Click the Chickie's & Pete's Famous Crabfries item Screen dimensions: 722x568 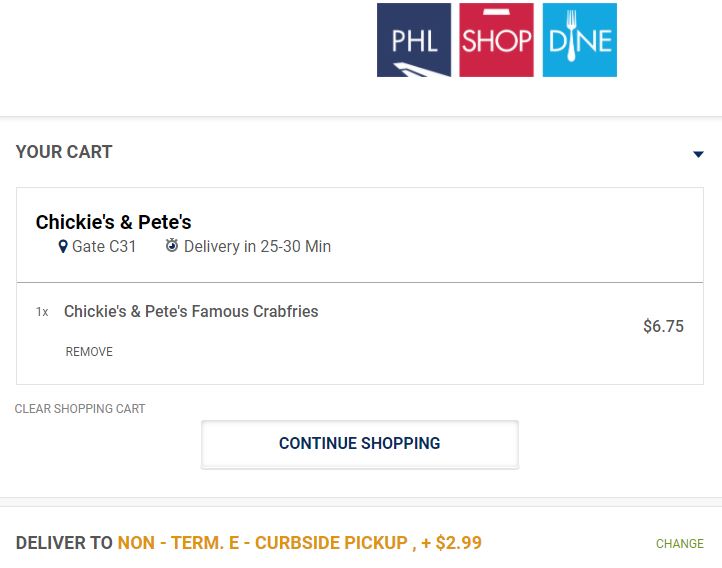191,312
